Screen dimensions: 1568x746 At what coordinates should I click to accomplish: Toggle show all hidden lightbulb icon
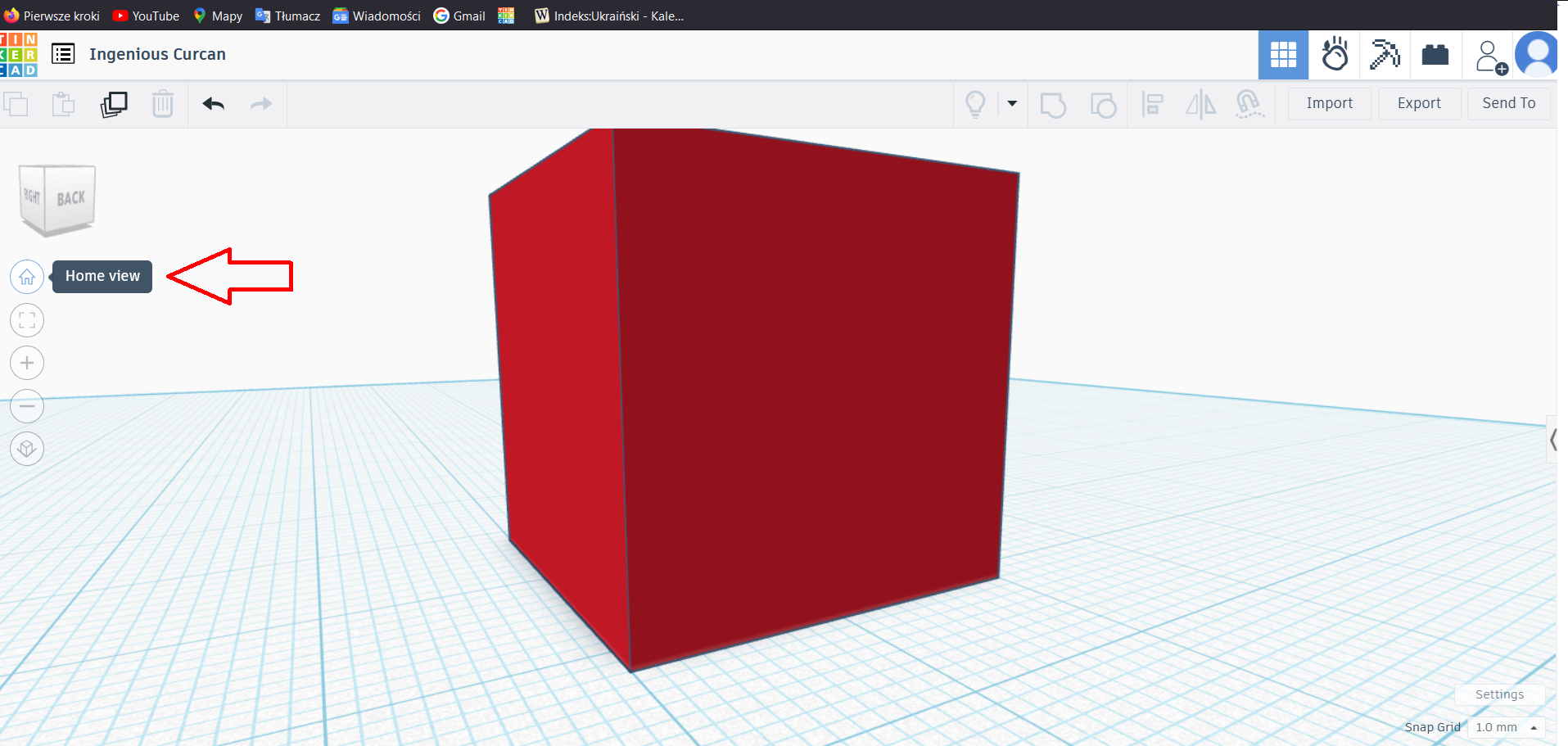coord(975,104)
